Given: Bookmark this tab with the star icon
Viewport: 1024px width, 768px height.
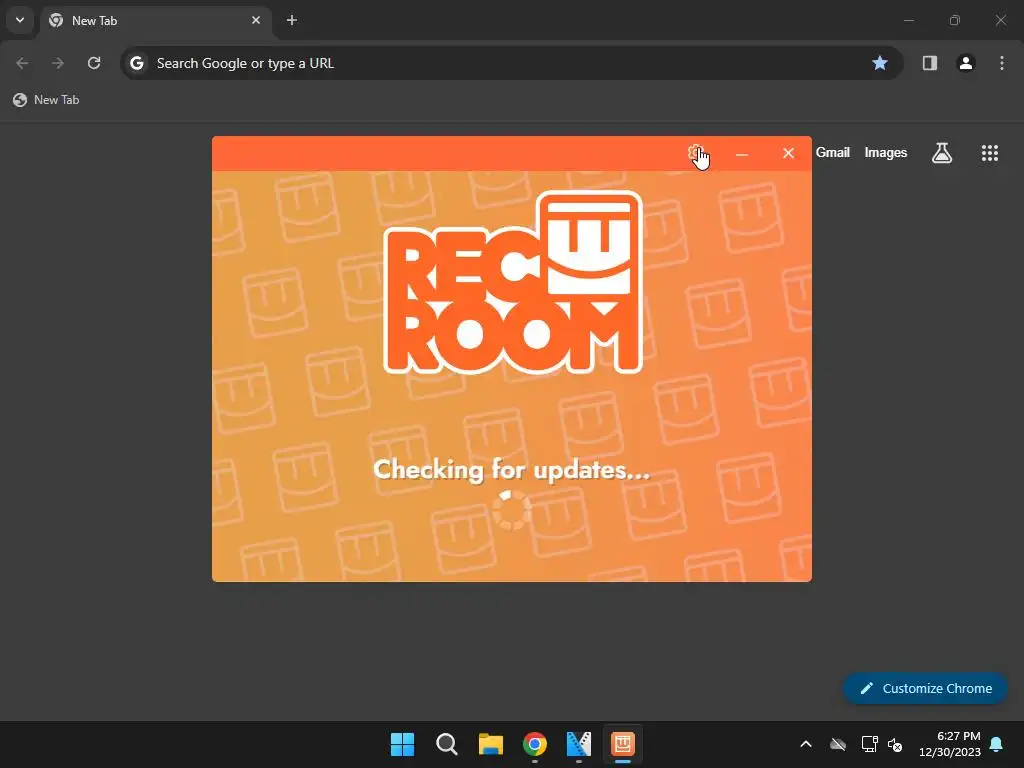Looking at the screenshot, I should (x=880, y=63).
